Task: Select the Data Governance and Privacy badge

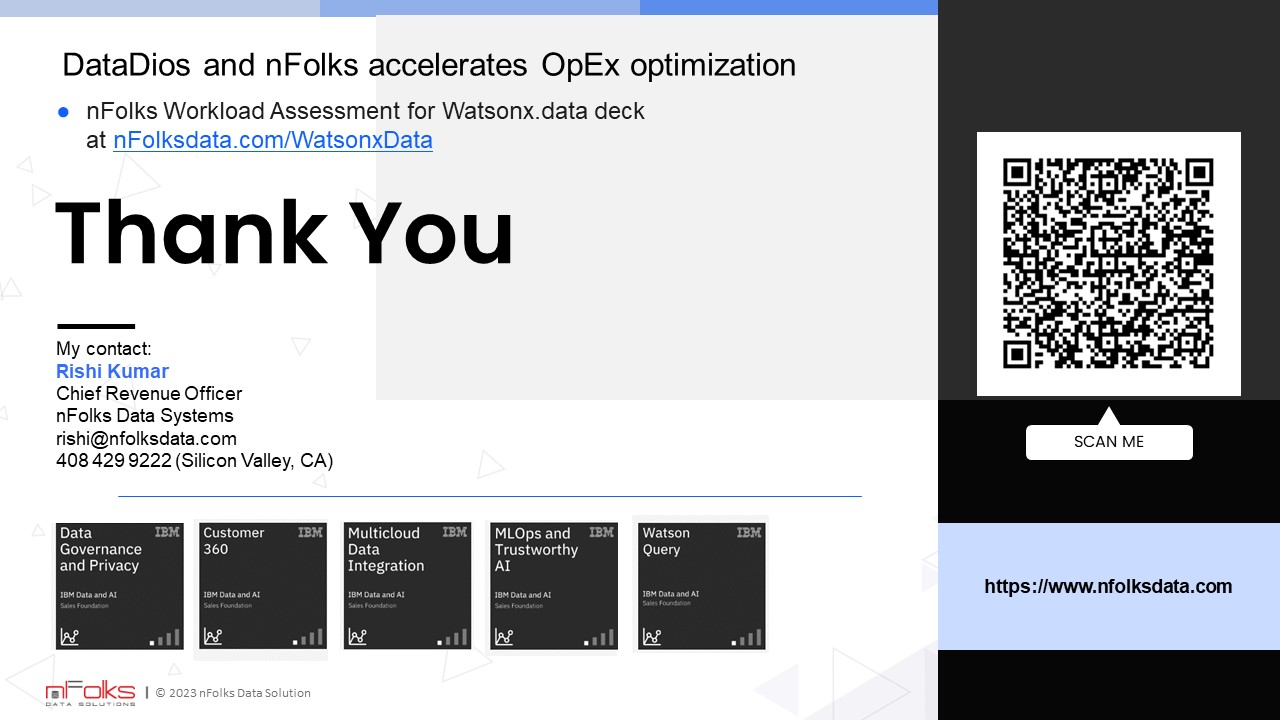Action: point(120,586)
